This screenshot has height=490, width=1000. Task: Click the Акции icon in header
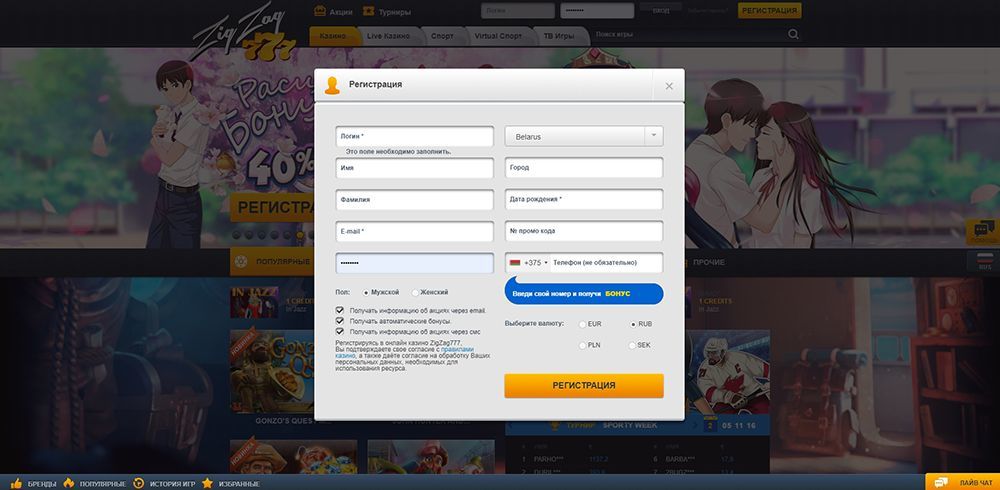point(320,11)
